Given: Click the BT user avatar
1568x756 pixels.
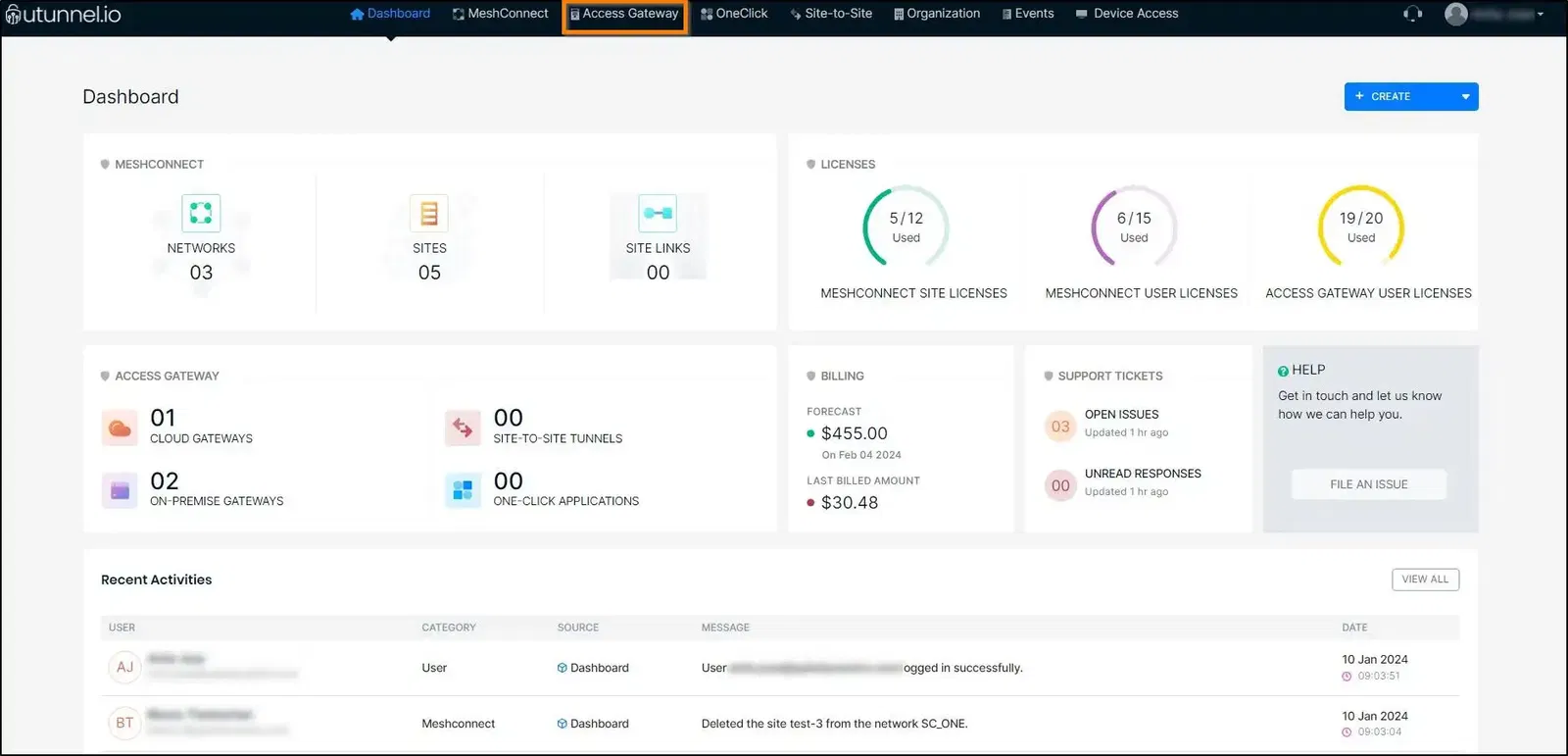Looking at the screenshot, I should (x=124, y=723).
